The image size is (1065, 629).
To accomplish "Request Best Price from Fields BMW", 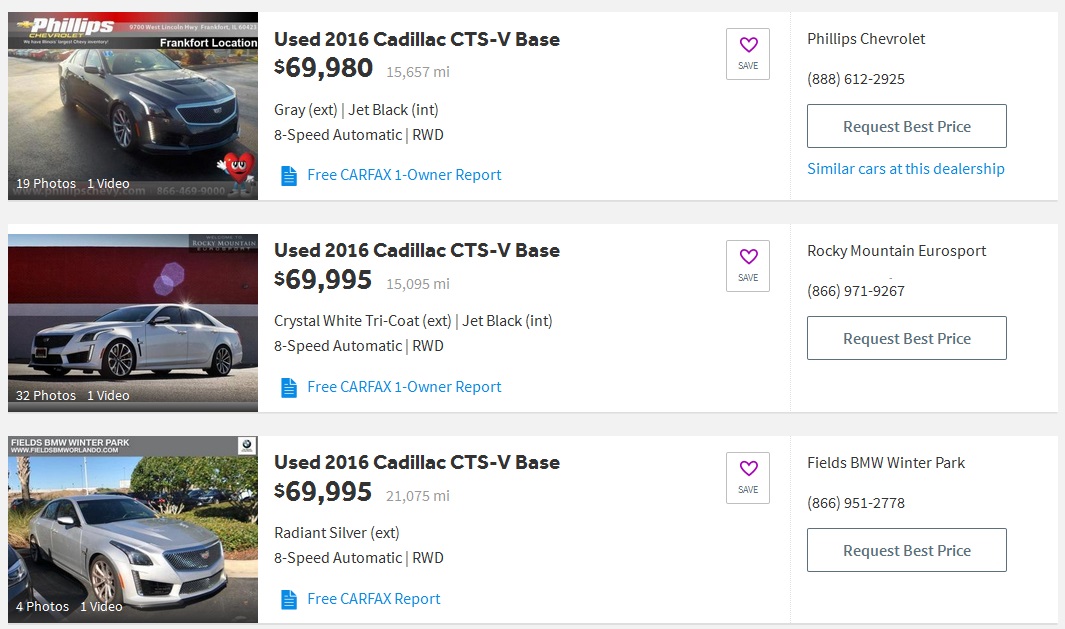I will [906, 551].
